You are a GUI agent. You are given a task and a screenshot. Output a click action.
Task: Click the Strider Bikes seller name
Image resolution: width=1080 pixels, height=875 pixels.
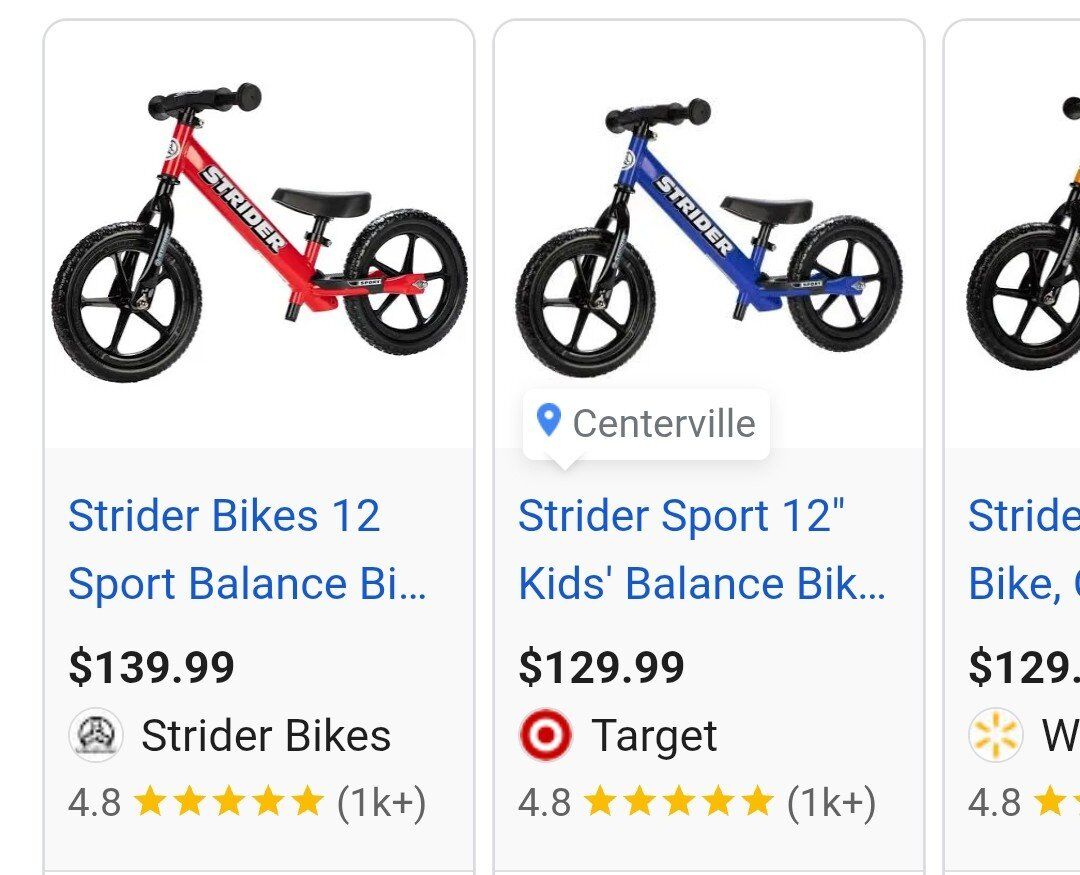(266, 736)
